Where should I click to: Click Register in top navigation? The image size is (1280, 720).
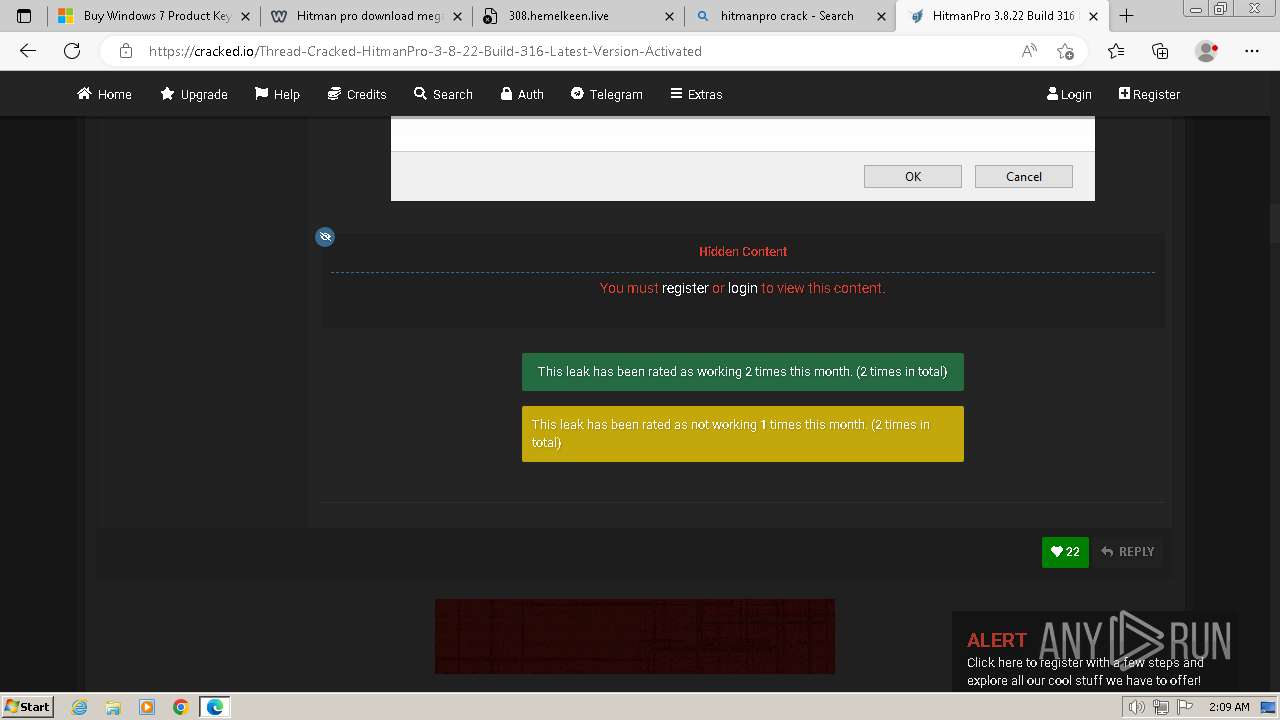1149,94
